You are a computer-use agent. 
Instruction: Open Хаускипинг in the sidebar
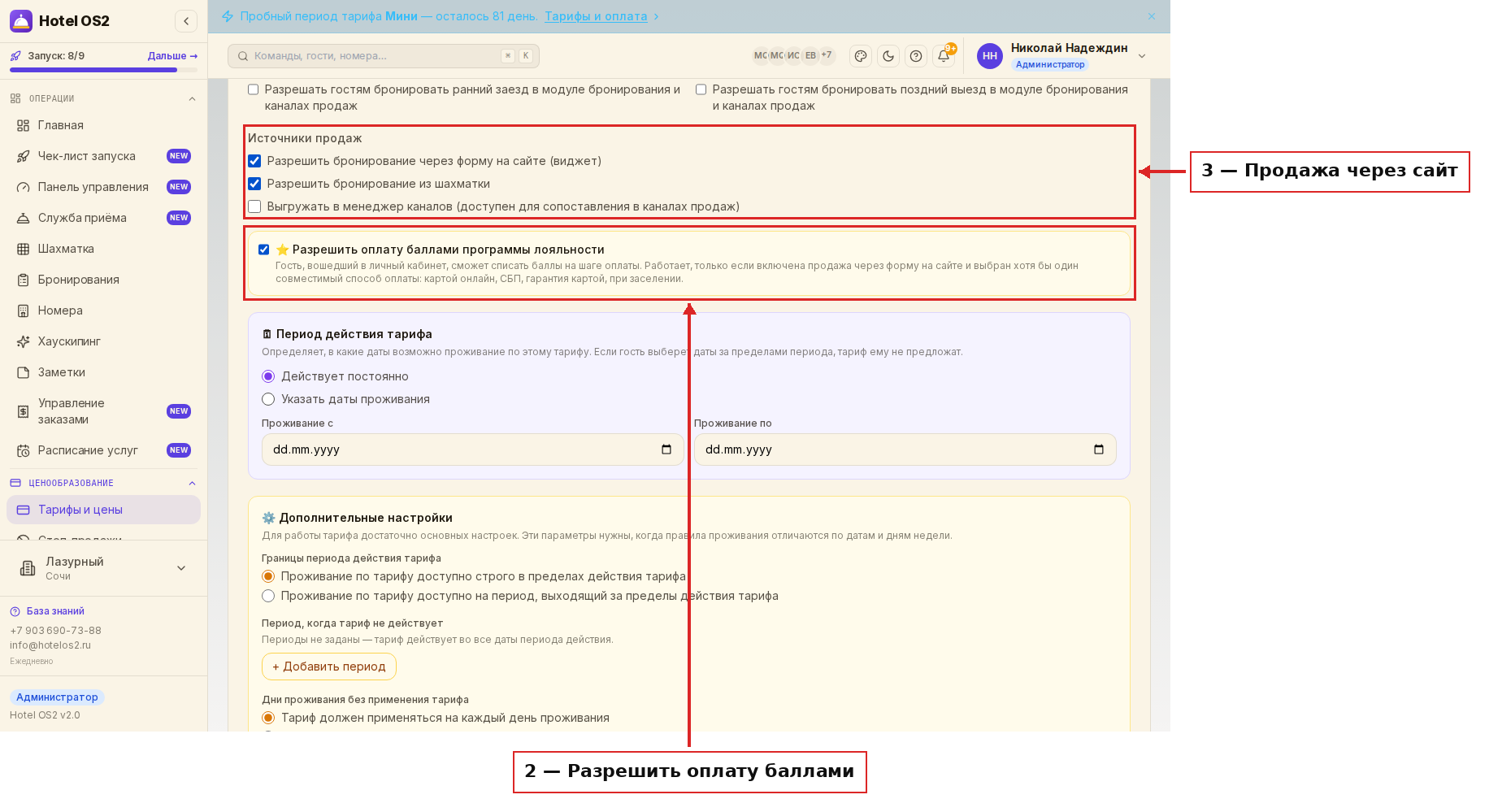[103, 341]
